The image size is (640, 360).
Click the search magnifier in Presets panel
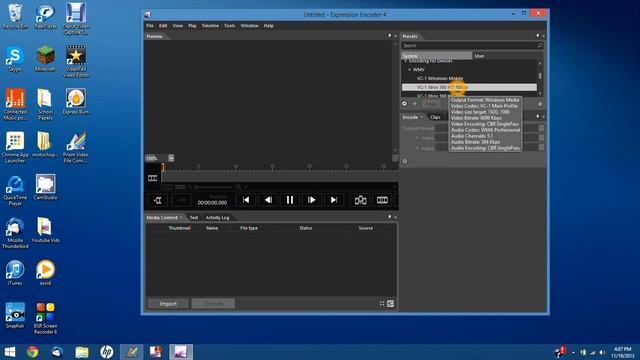pos(540,46)
